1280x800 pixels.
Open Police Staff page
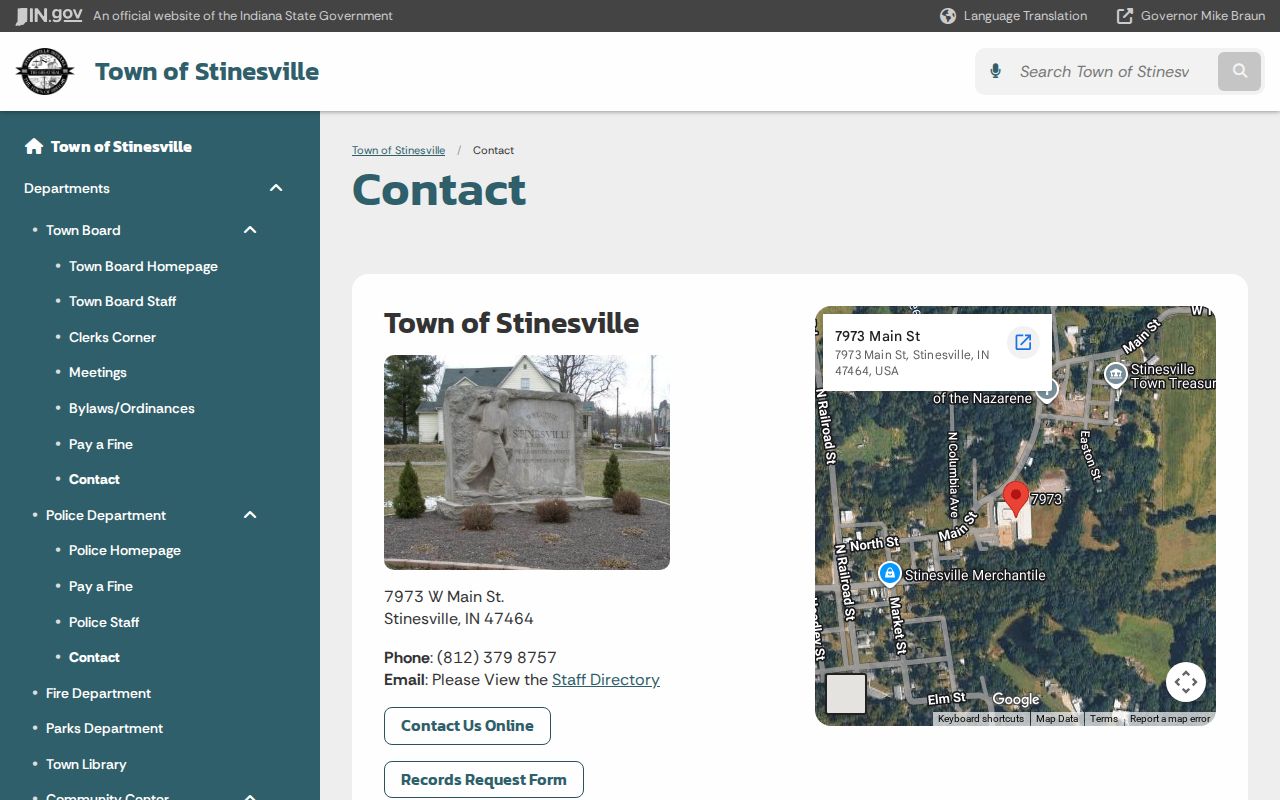click(x=104, y=622)
